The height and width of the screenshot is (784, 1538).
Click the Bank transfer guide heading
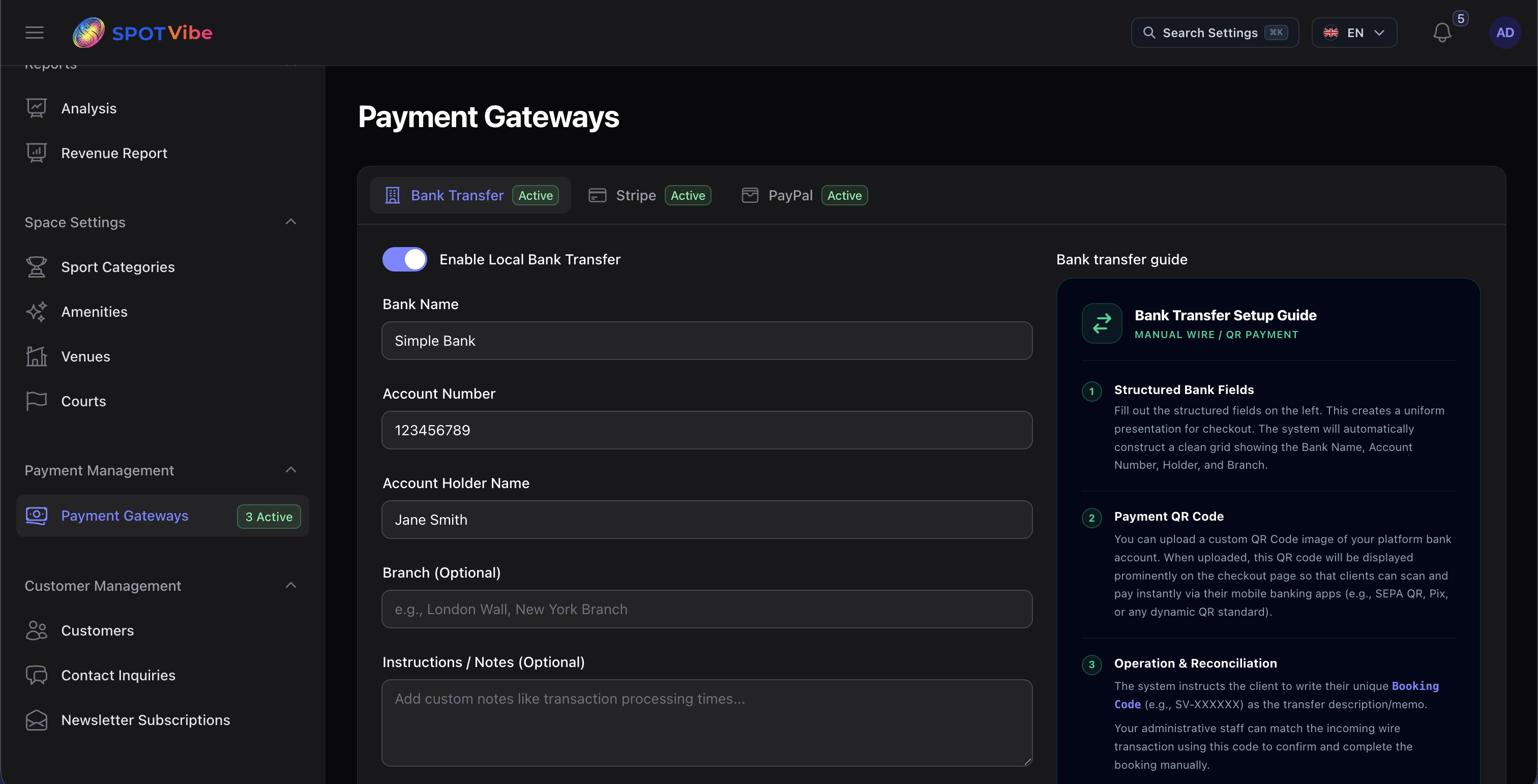tap(1122, 259)
